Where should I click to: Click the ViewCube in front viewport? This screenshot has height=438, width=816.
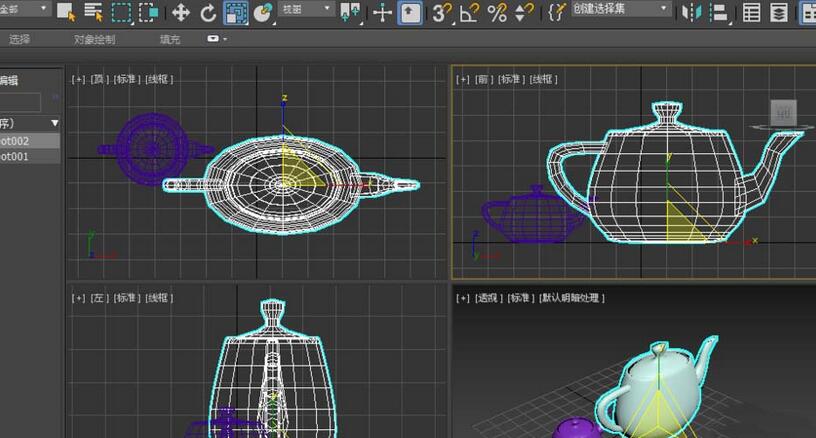click(x=783, y=115)
